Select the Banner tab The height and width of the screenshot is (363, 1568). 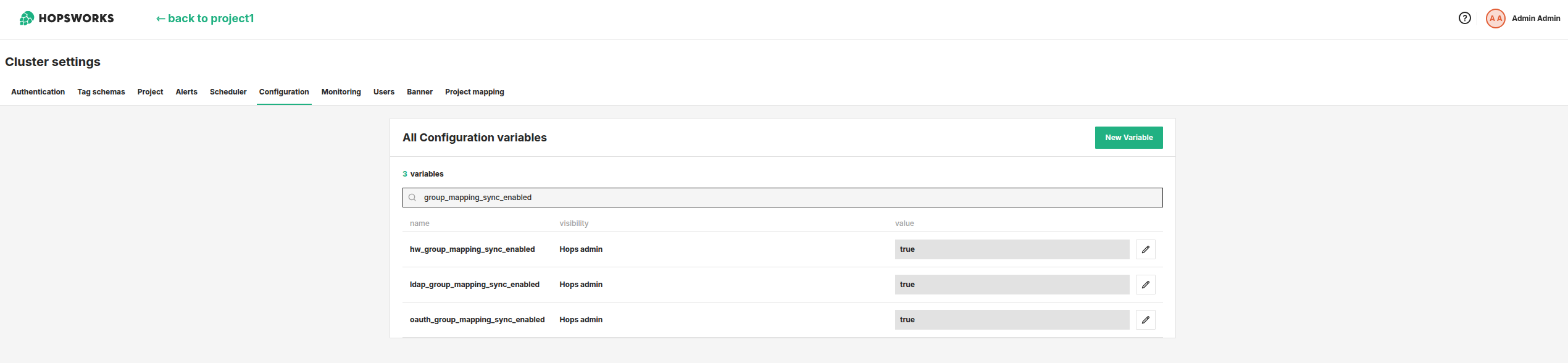pyautogui.click(x=419, y=92)
